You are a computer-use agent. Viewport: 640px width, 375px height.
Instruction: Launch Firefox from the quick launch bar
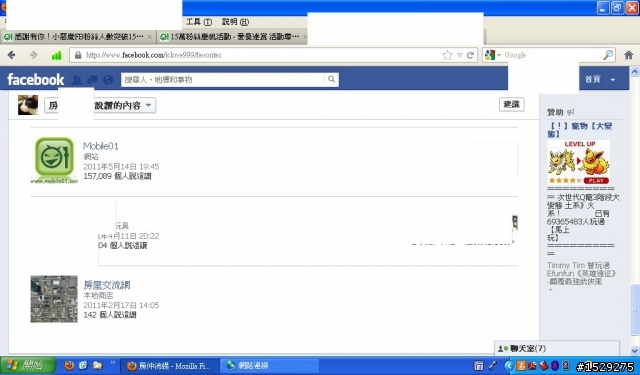(x=69, y=365)
